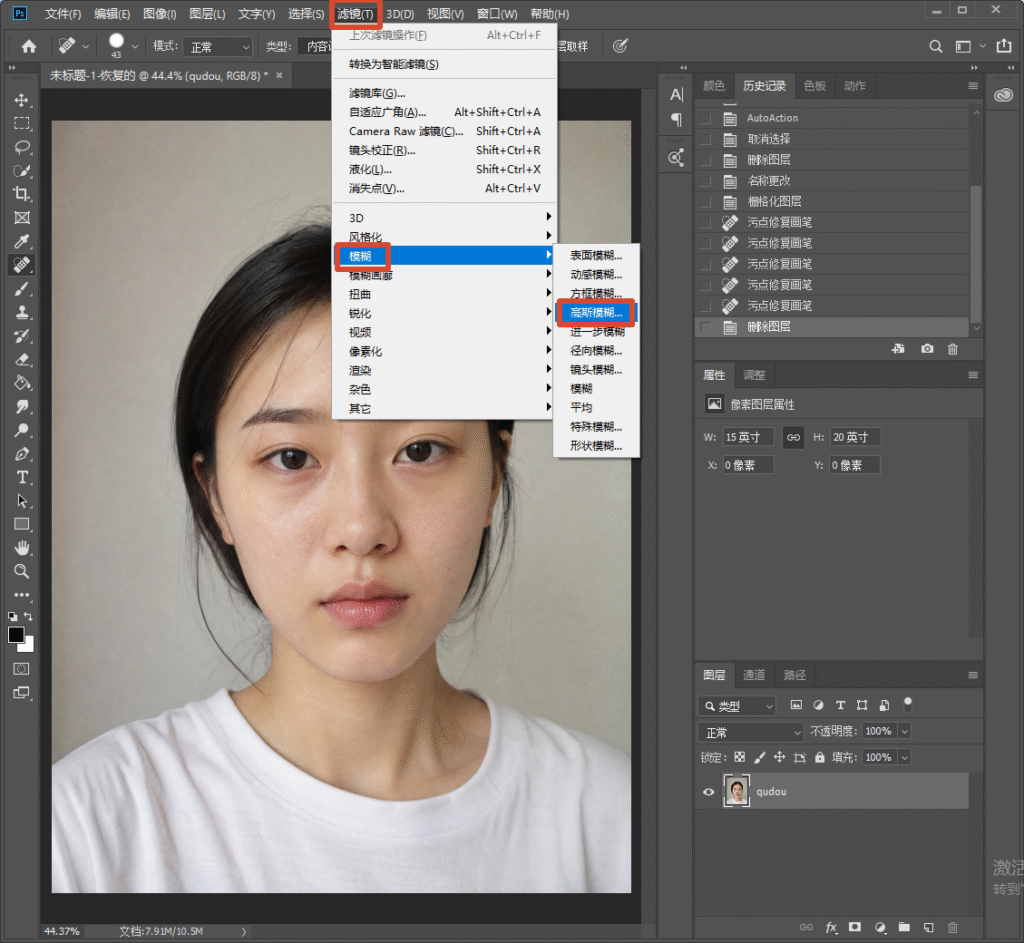Open 填充 fill dropdown arrow
Image resolution: width=1024 pixels, height=943 pixels.
(904, 758)
